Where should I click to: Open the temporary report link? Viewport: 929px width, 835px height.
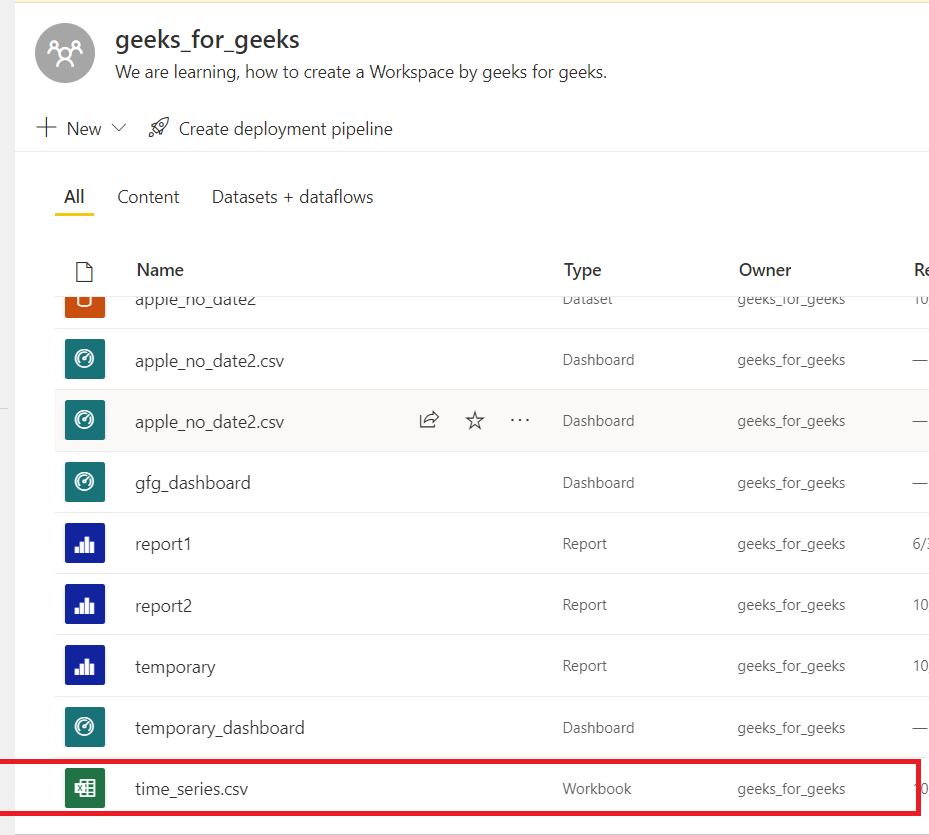tap(175, 667)
